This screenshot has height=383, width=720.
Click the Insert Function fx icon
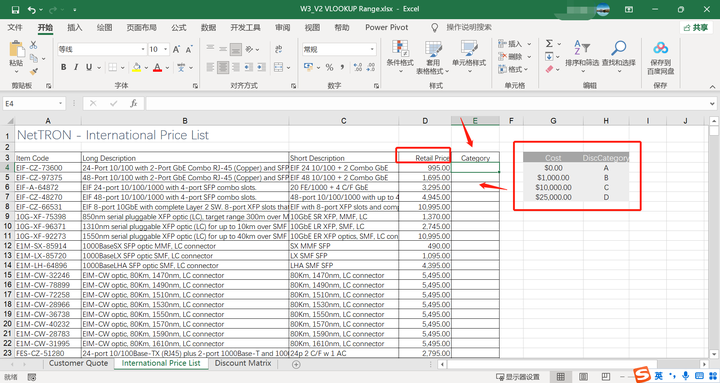[x=134, y=104]
